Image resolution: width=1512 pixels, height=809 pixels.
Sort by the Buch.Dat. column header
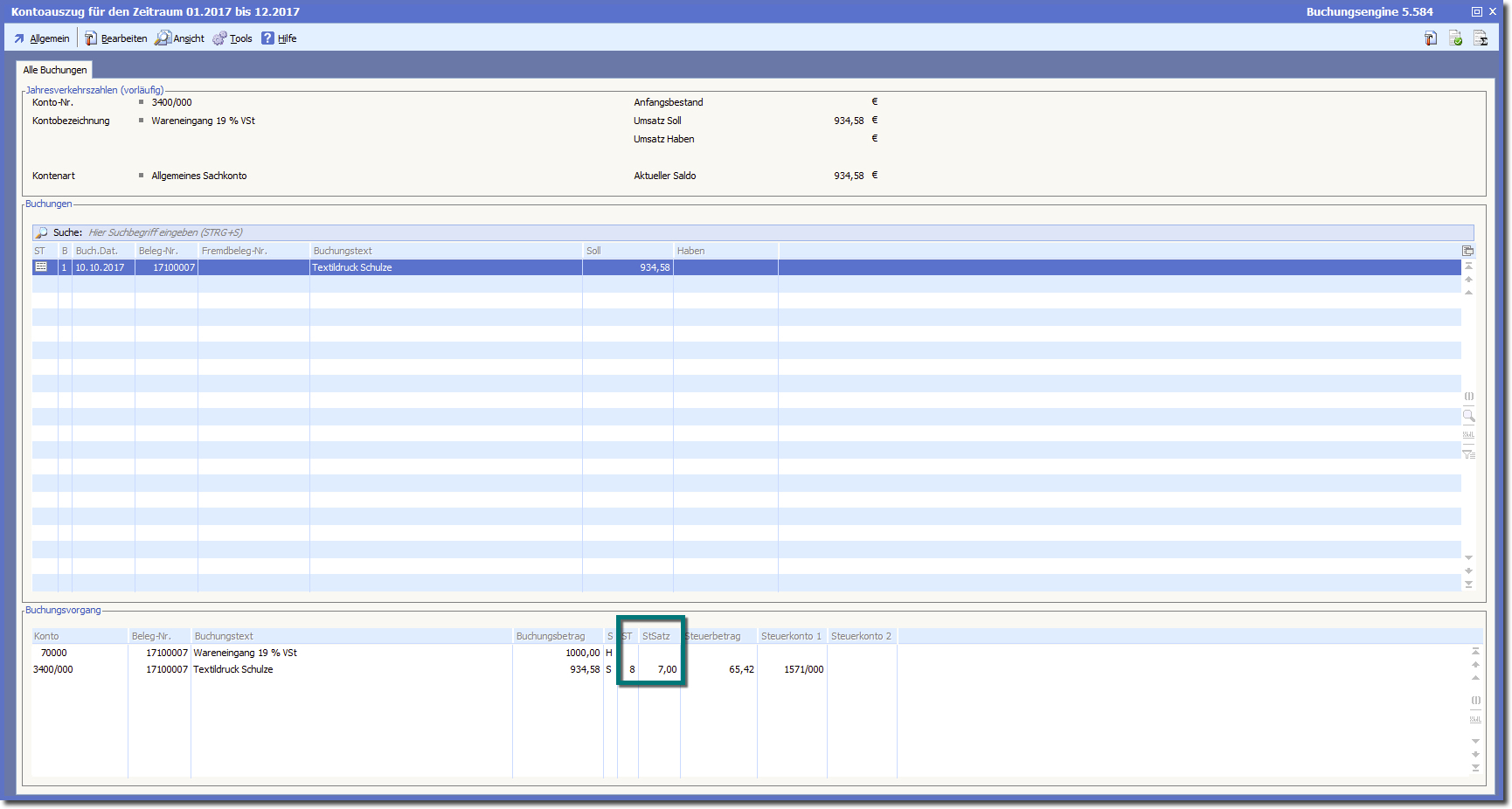click(102, 251)
